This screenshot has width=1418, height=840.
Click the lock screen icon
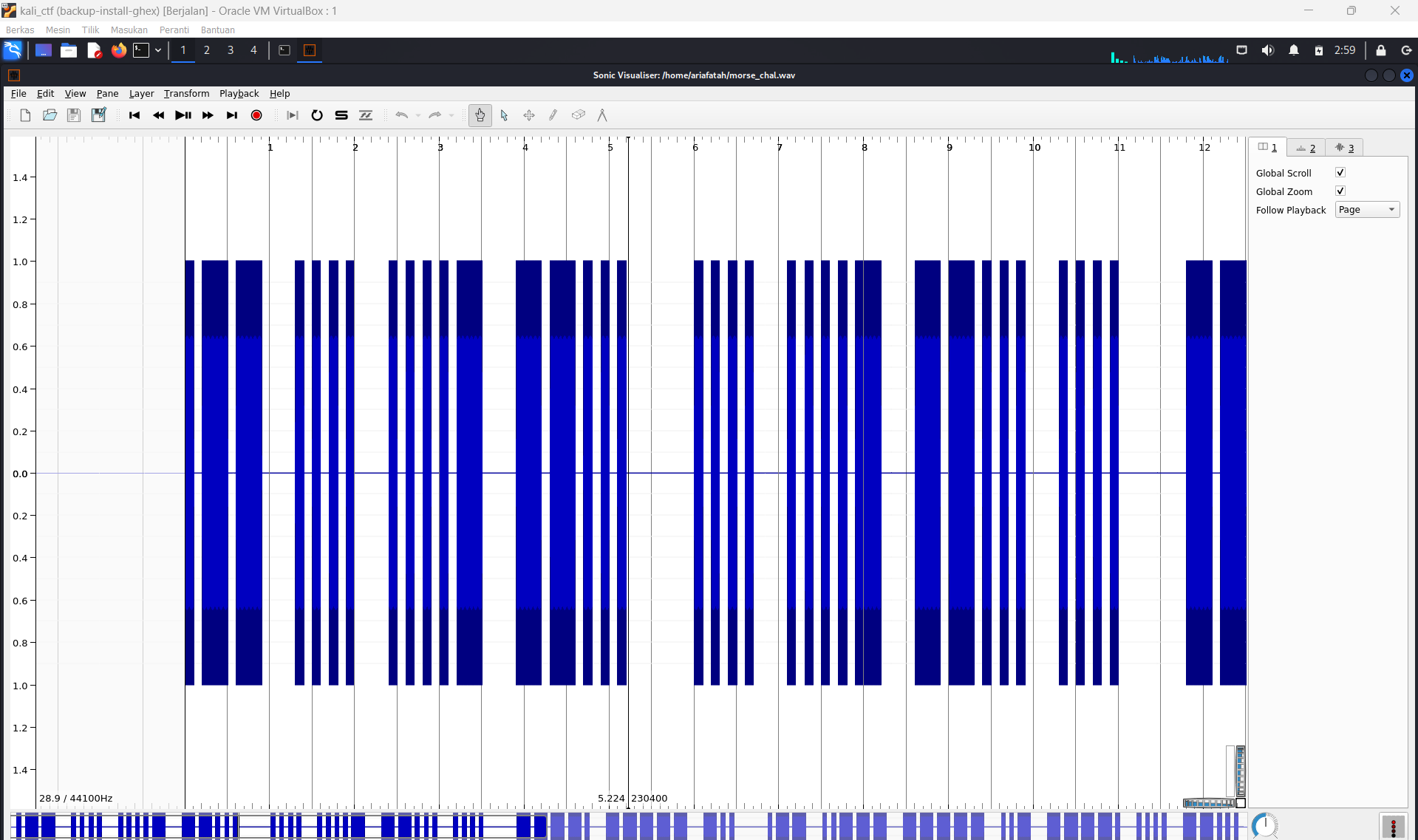(1380, 50)
